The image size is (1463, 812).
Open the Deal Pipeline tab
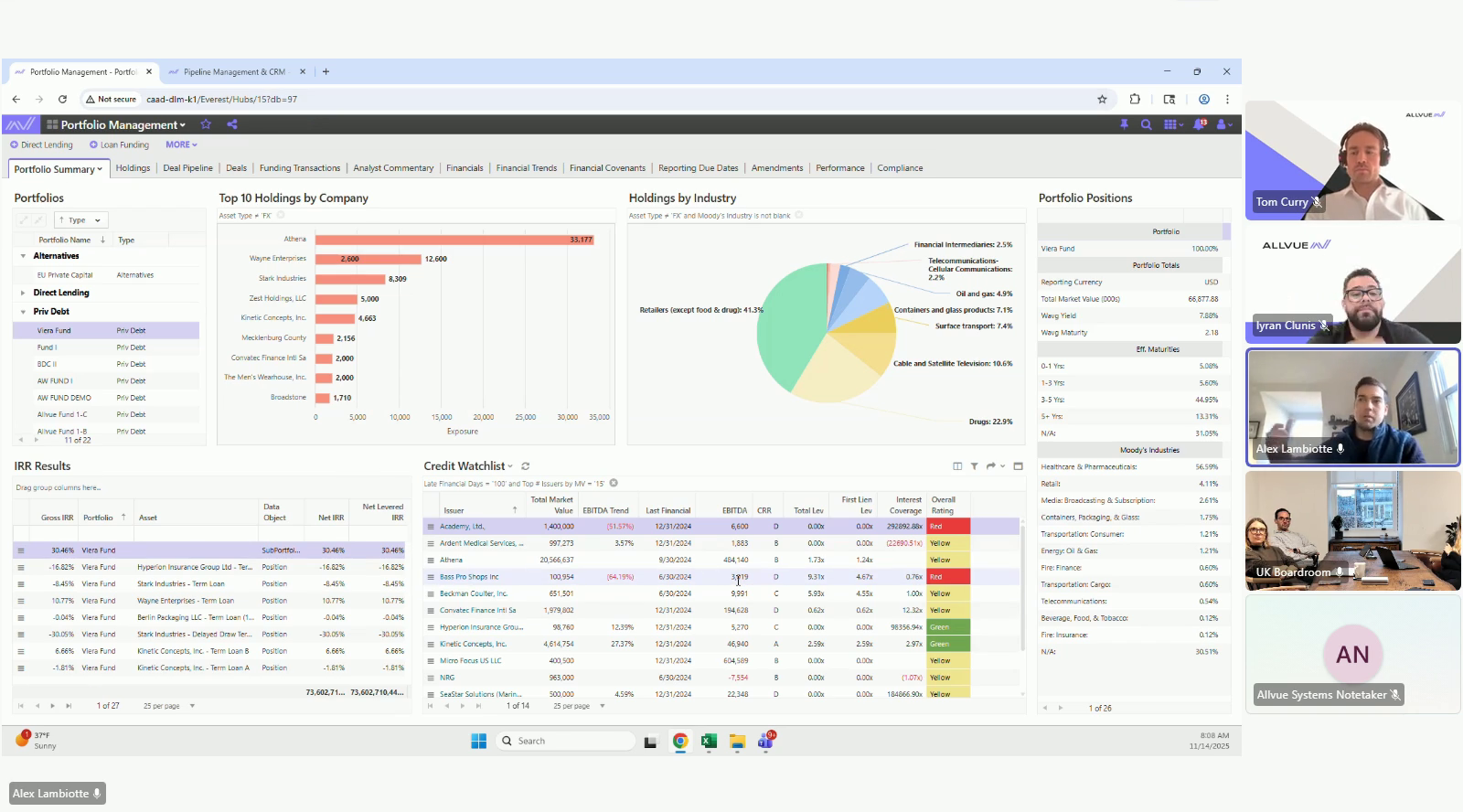coord(187,168)
